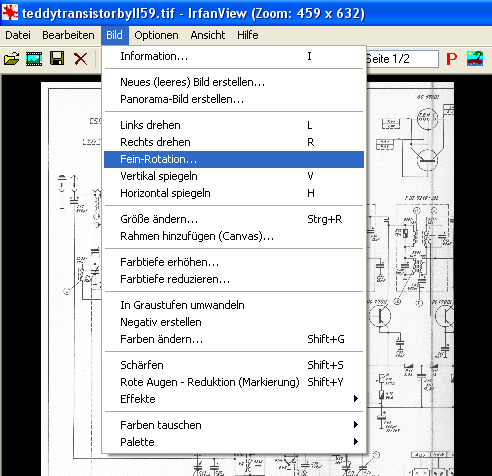492x476 pixels.
Task: Click the Save floppy disk icon
Action: pyautogui.click(x=57, y=59)
